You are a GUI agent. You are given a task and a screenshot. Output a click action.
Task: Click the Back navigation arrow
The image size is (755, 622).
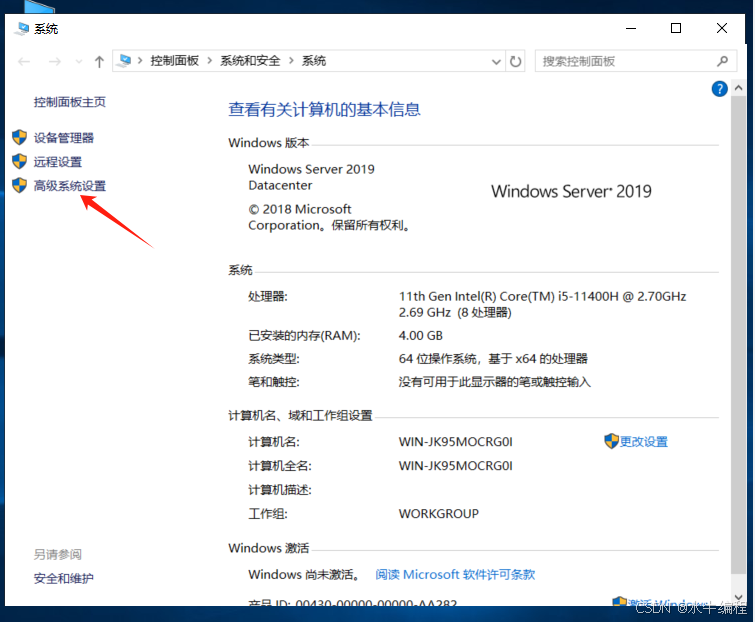[x=24, y=61]
